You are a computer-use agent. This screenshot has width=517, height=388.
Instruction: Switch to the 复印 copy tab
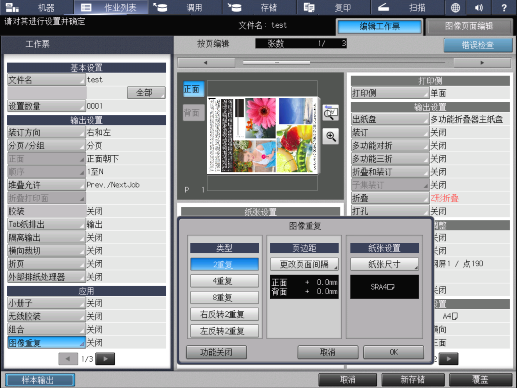tap(333, 7)
